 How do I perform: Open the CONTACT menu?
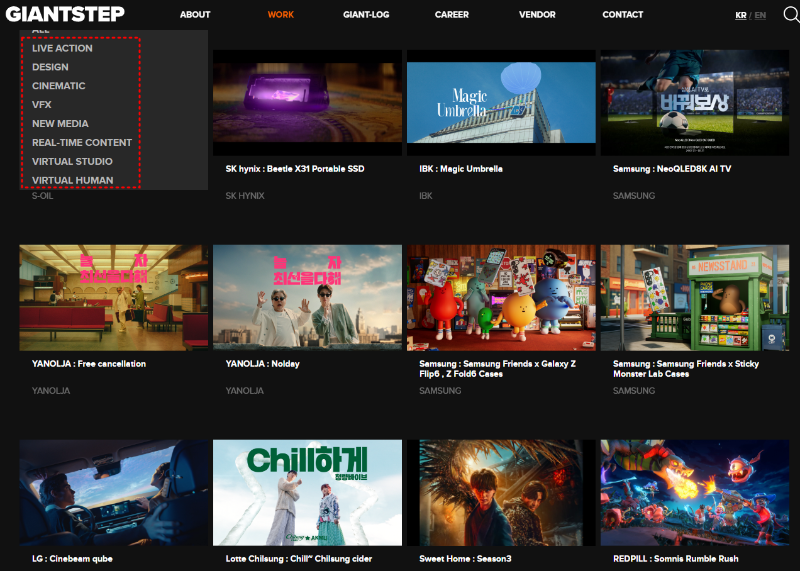(622, 15)
